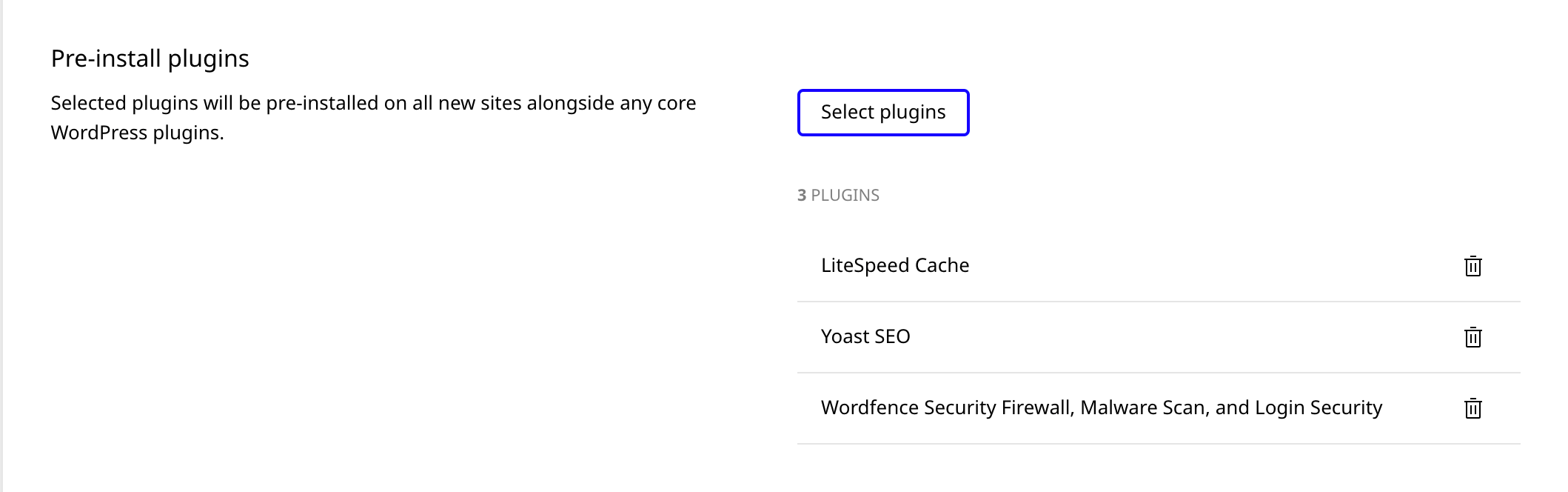Click the divider line below Wordfence row

(1158, 444)
